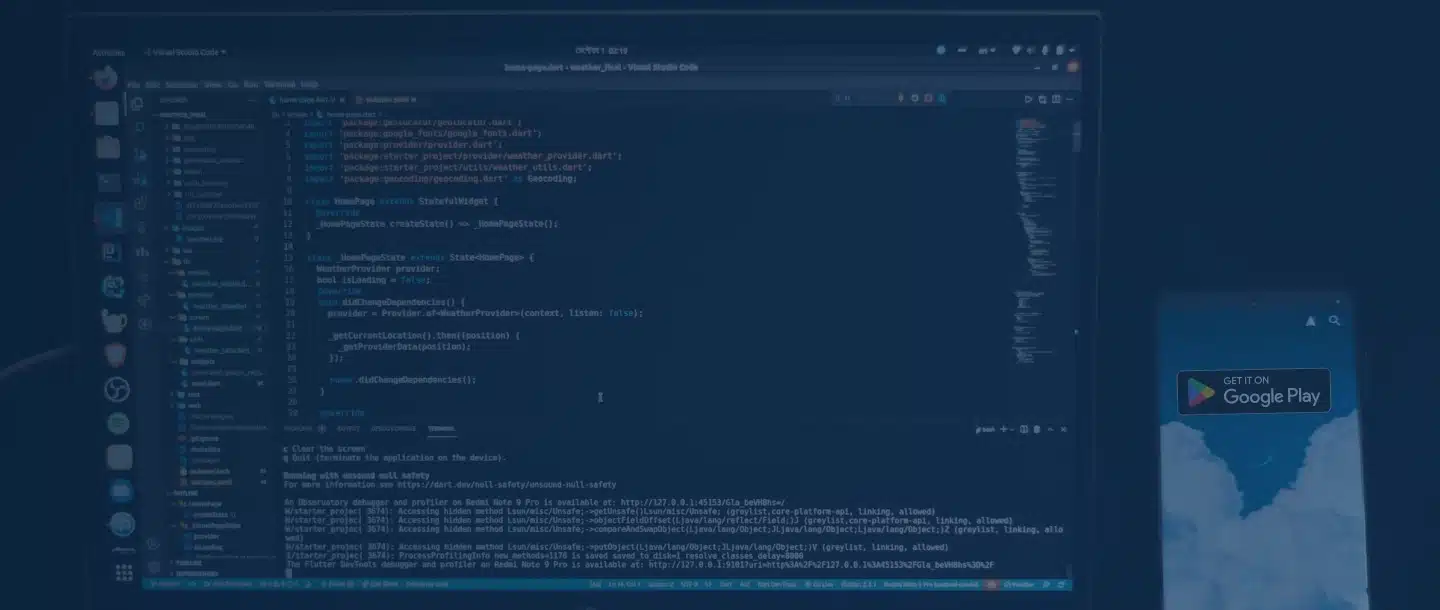The width and height of the screenshot is (1440, 610).
Task: Launch Firefox from the Ubuntu dock
Action: (x=105, y=78)
